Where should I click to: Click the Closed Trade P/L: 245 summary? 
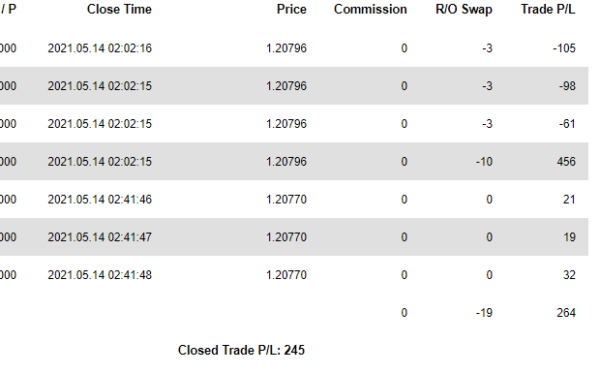pyautogui.click(x=241, y=350)
